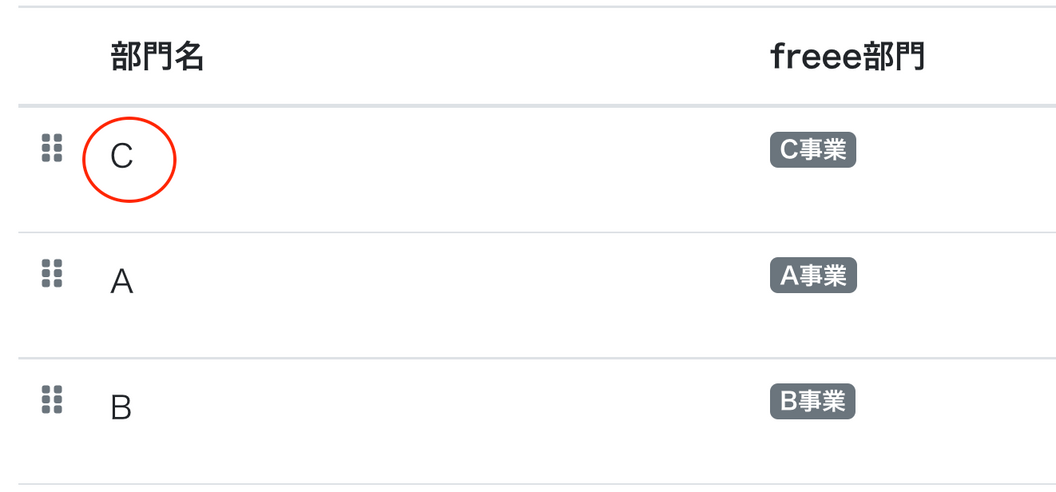The height and width of the screenshot is (492, 1056).
Task: Open the department named A
Action: (122, 282)
